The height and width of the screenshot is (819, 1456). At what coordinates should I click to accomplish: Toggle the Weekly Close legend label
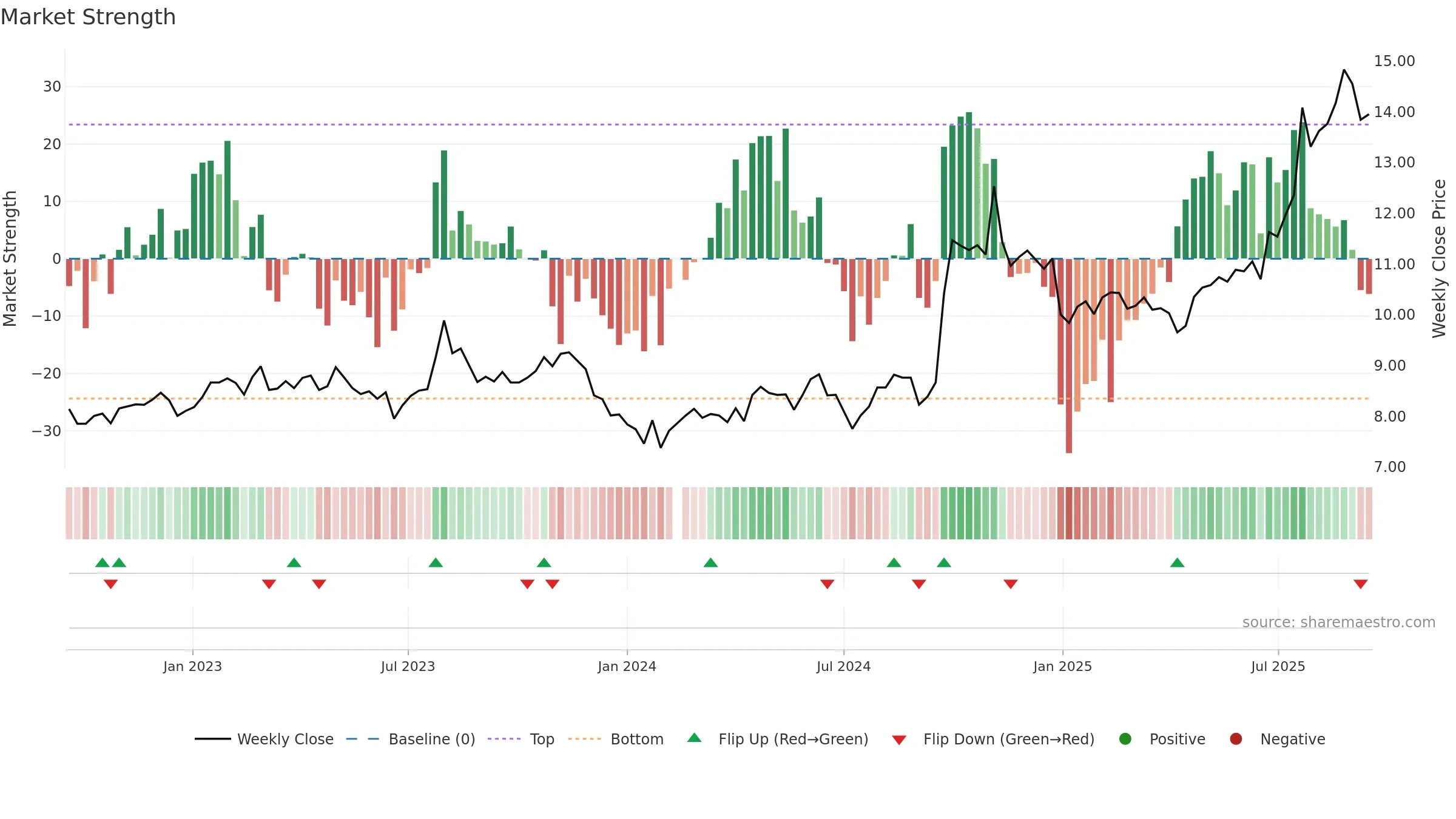coord(285,739)
